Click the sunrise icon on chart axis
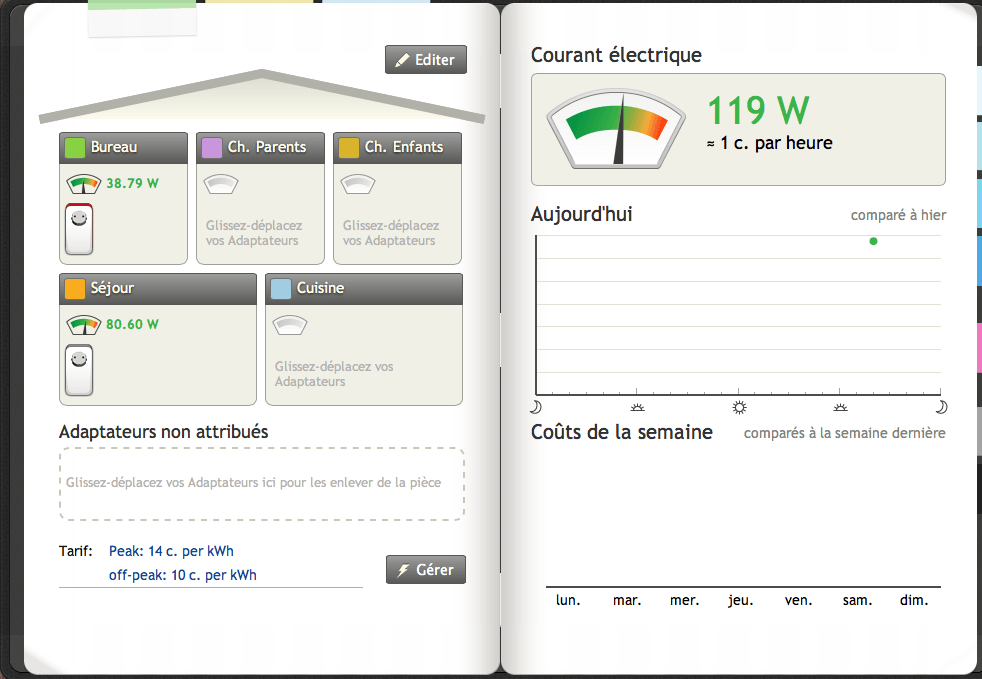 click(x=637, y=408)
